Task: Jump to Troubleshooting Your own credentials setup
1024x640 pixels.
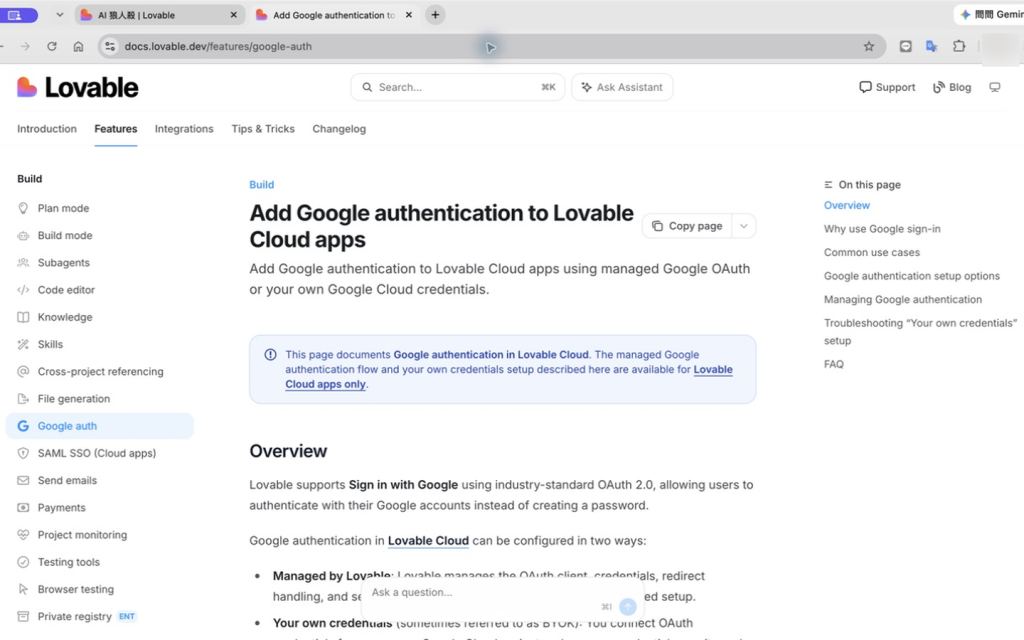Action: pyautogui.click(x=920, y=332)
